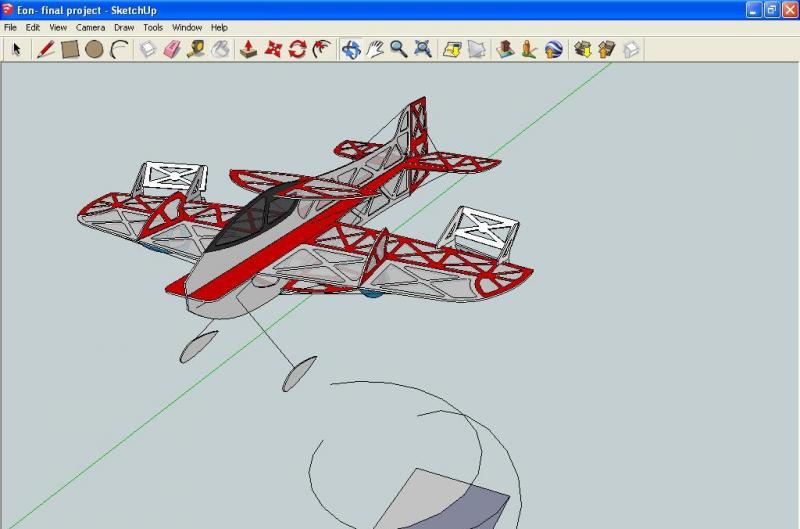Viewport: 800px width, 529px height.
Task: Activate the Circle drawing tool
Action: (x=94, y=49)
